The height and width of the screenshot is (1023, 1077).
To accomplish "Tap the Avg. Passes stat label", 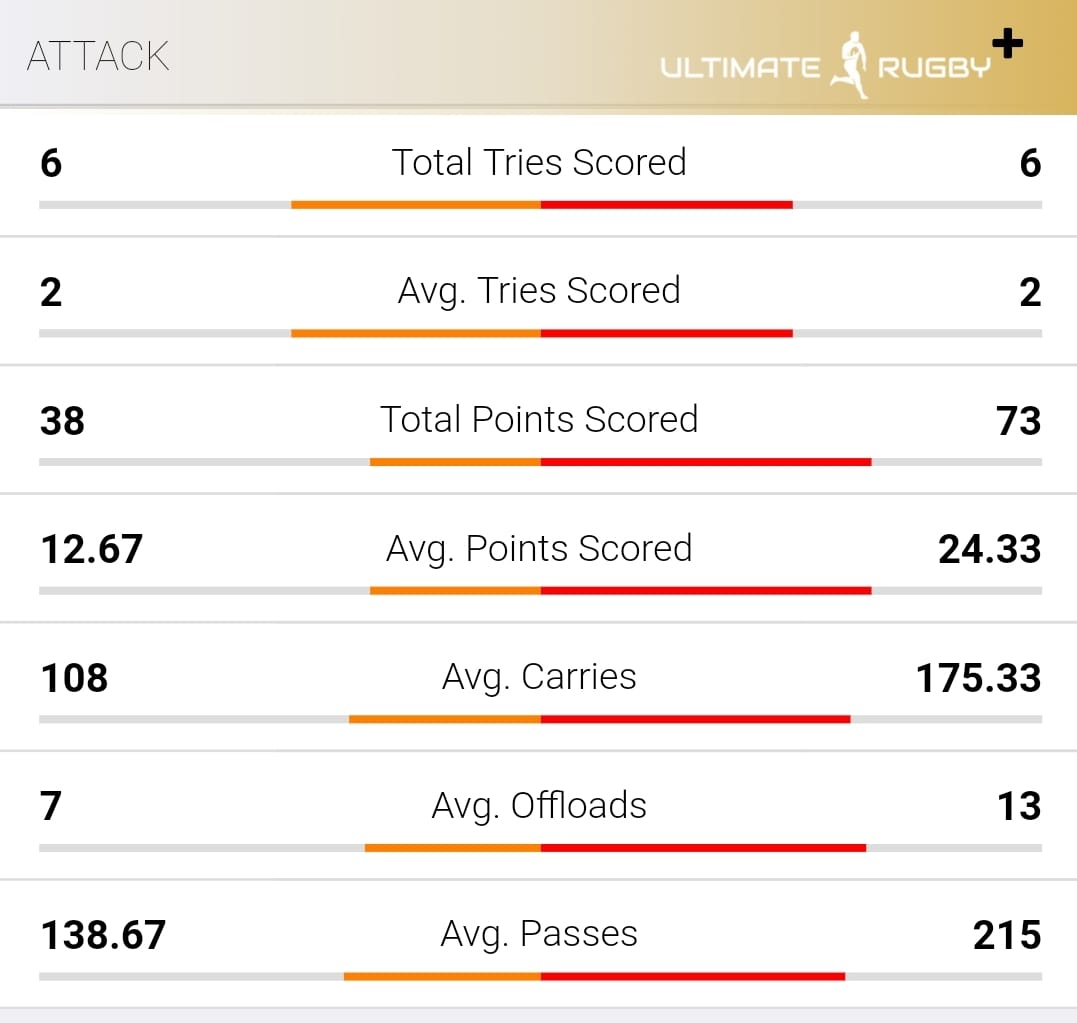I will (x=539, y=934).
